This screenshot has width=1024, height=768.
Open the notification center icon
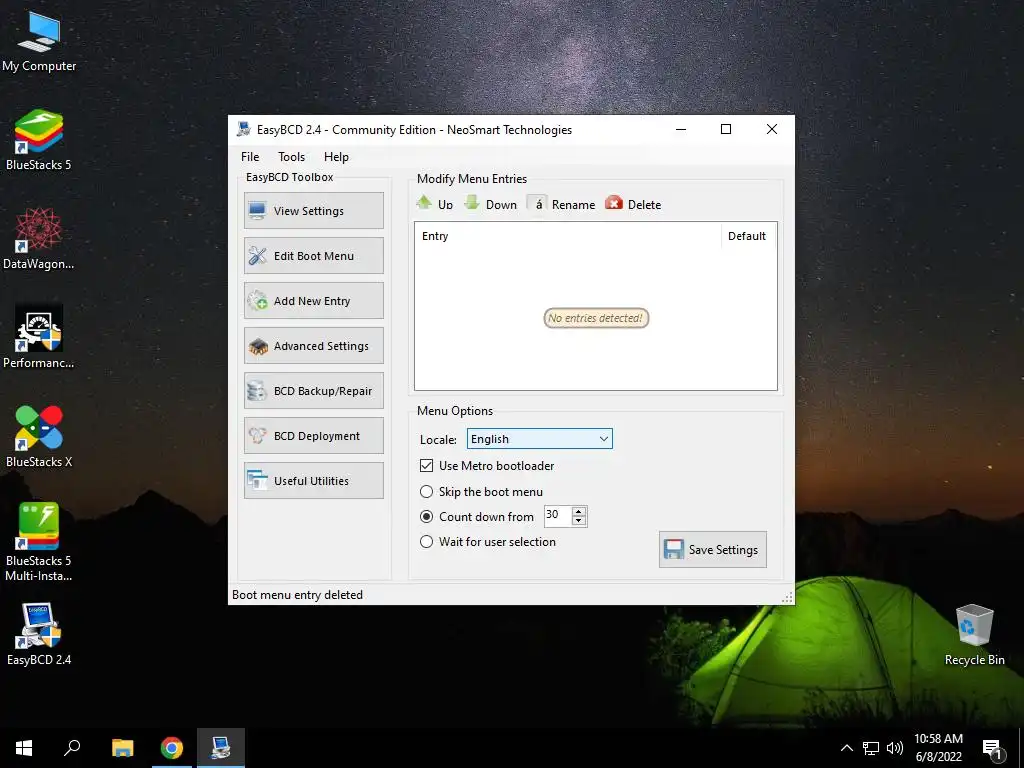(x=993, y=749)
